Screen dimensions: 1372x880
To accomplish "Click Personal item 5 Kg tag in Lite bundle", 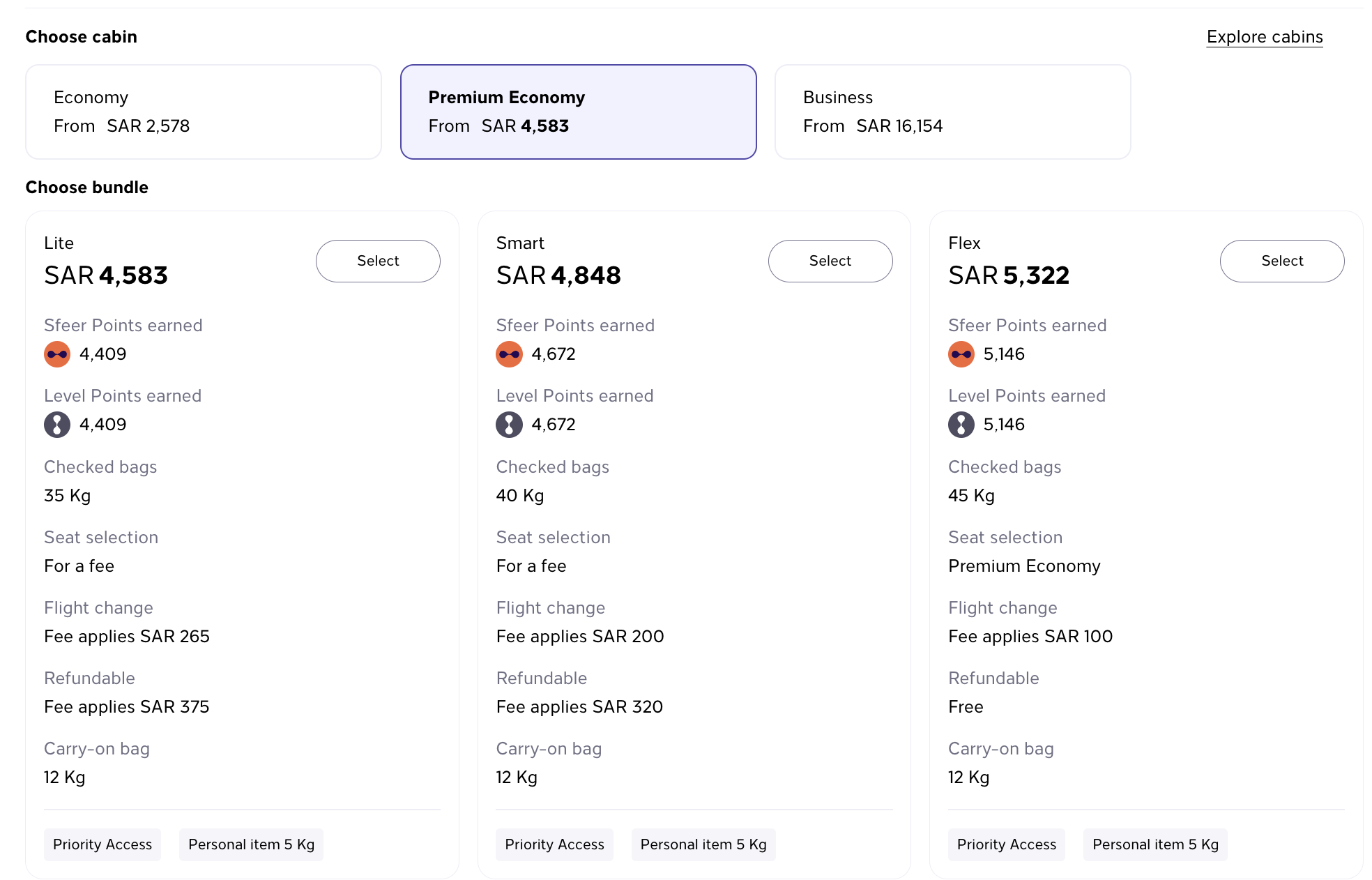I will [x=251, y=844].
